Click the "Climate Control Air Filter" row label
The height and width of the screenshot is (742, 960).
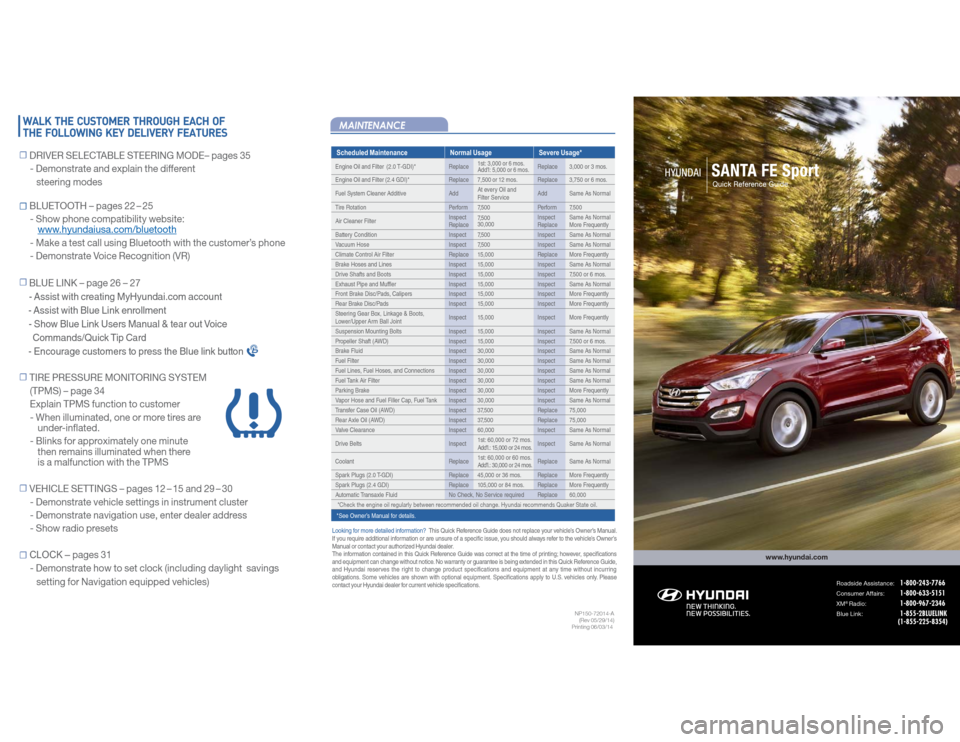tap(365, 255)
